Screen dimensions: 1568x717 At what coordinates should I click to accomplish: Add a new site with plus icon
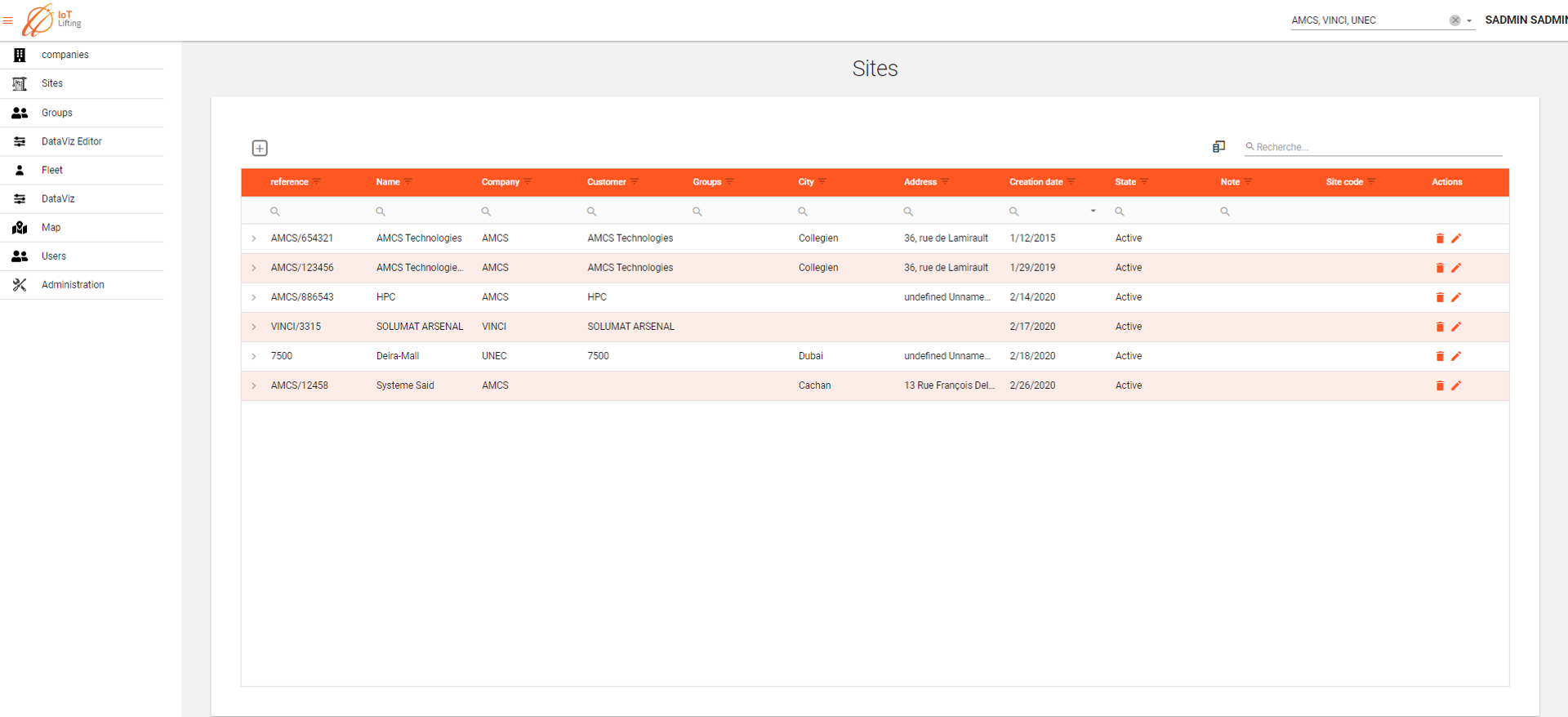[260, 148]
